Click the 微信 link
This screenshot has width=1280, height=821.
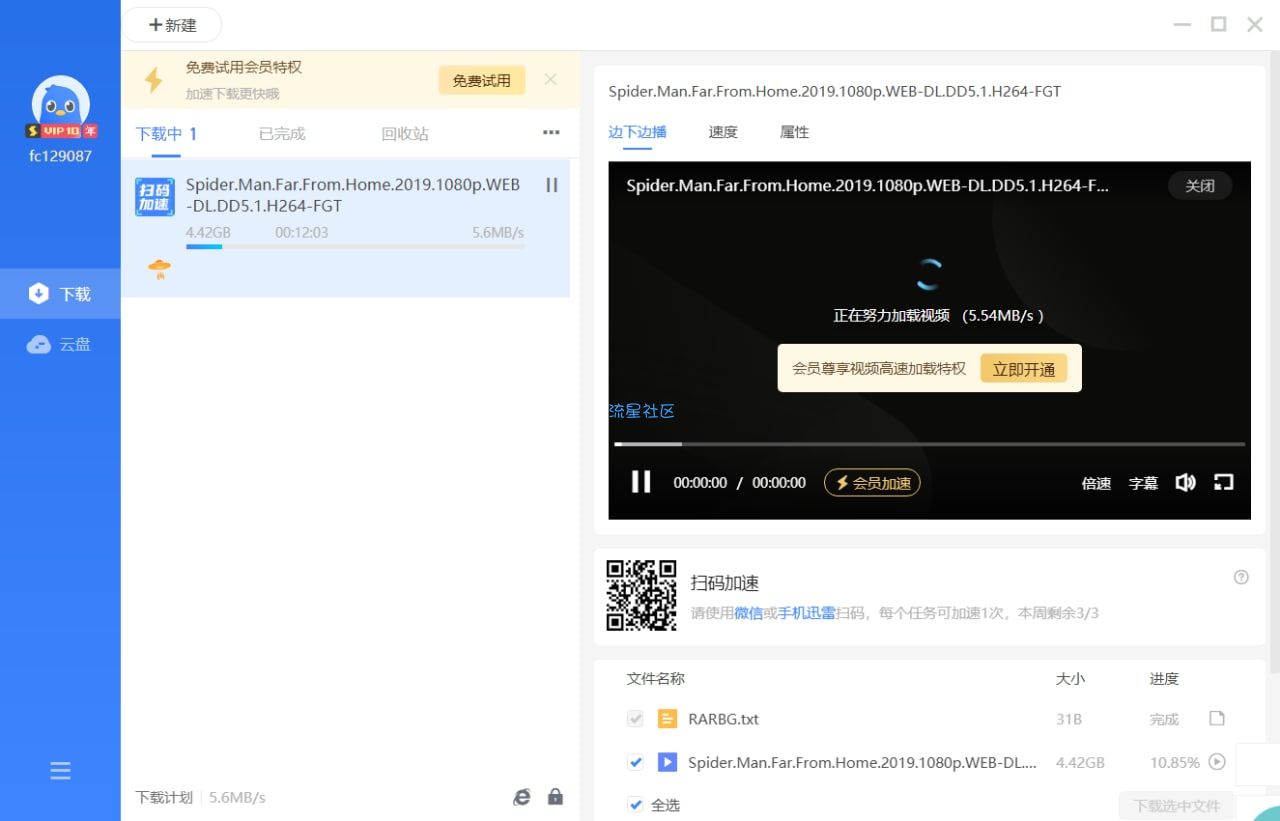748,613
